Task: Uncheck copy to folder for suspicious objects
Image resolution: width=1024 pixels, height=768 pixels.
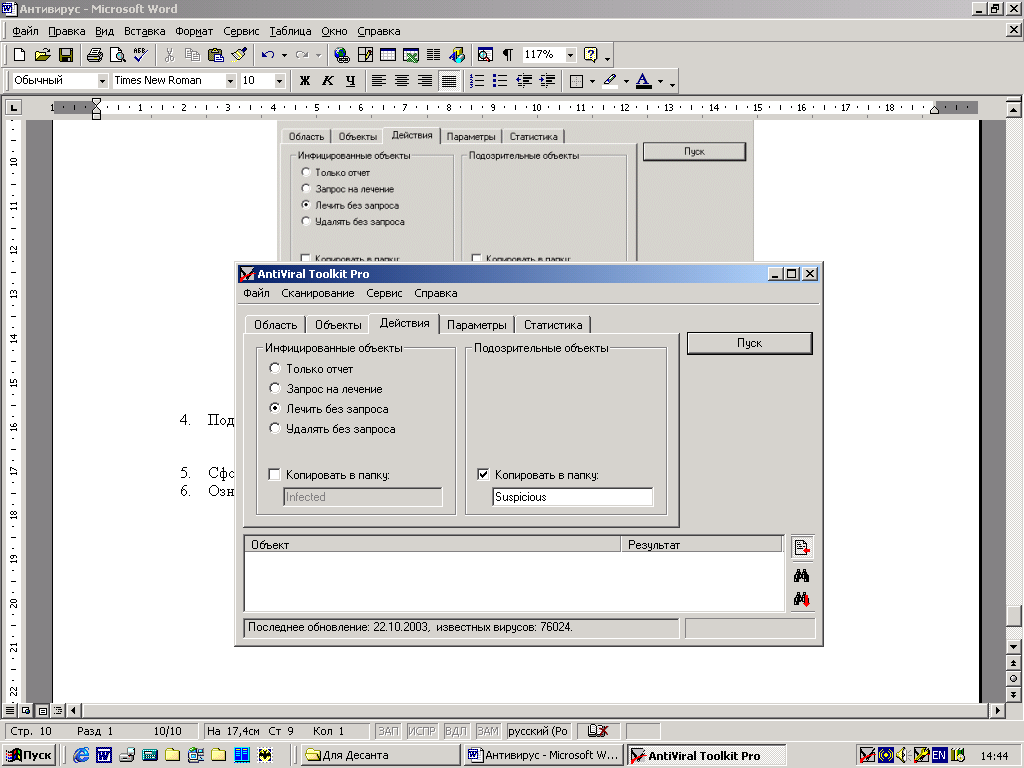Action: coord(483,475)
